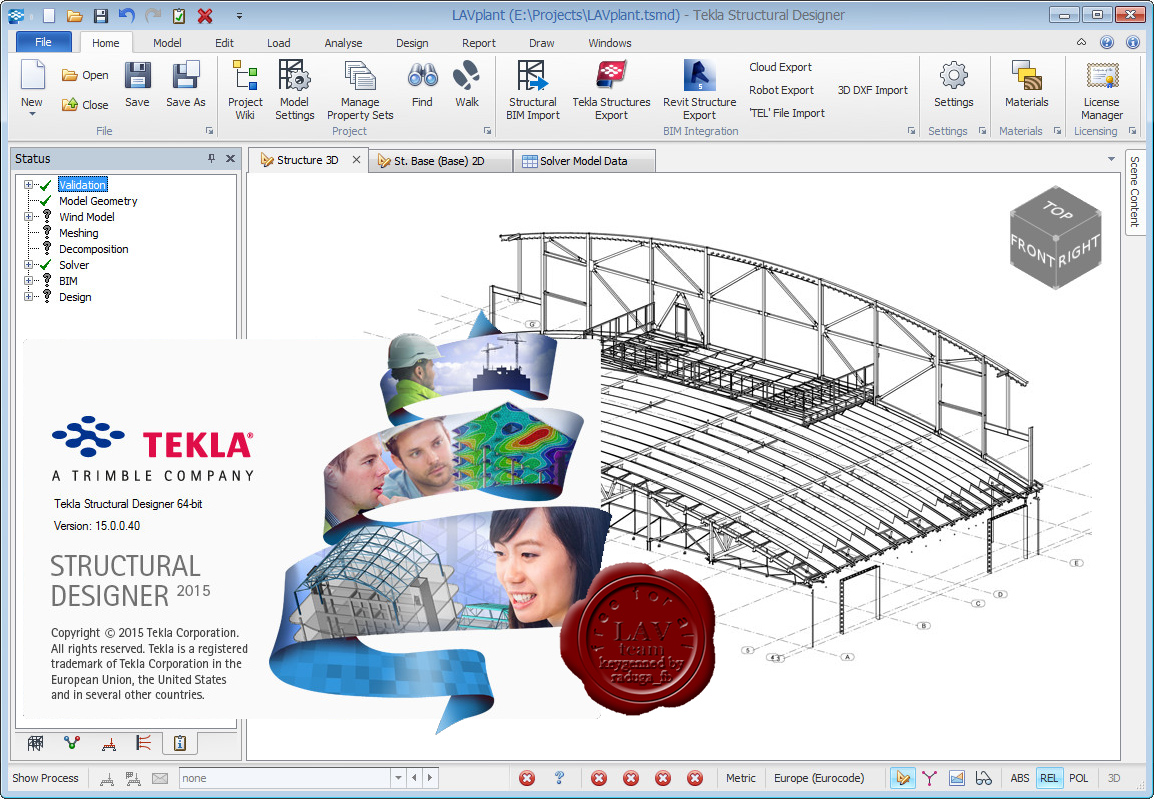Expand the Design tree node
This screenshot has height=799, width=1154.
pos(29,297)
